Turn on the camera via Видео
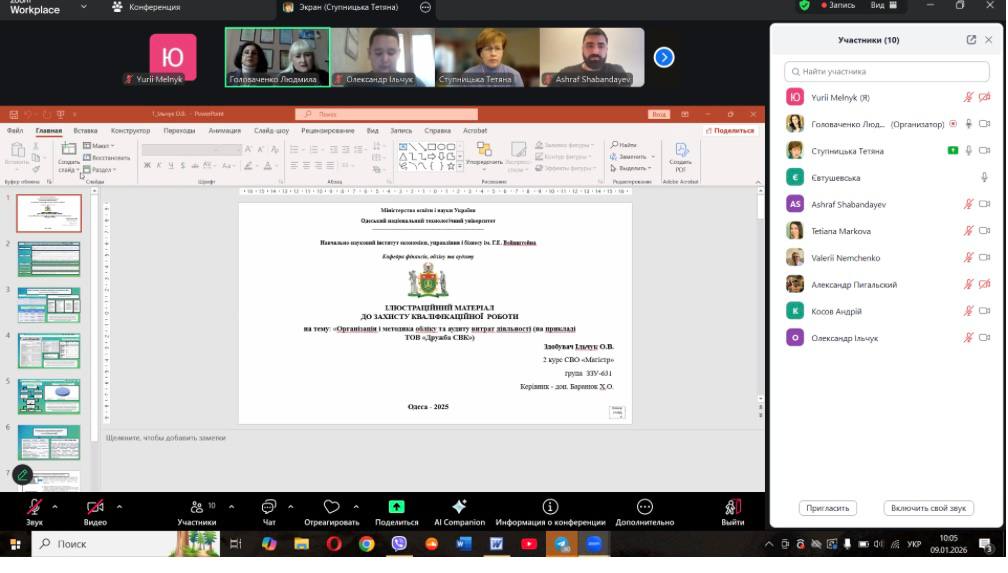Screen dimensions: 1008x573 point(95,511)
